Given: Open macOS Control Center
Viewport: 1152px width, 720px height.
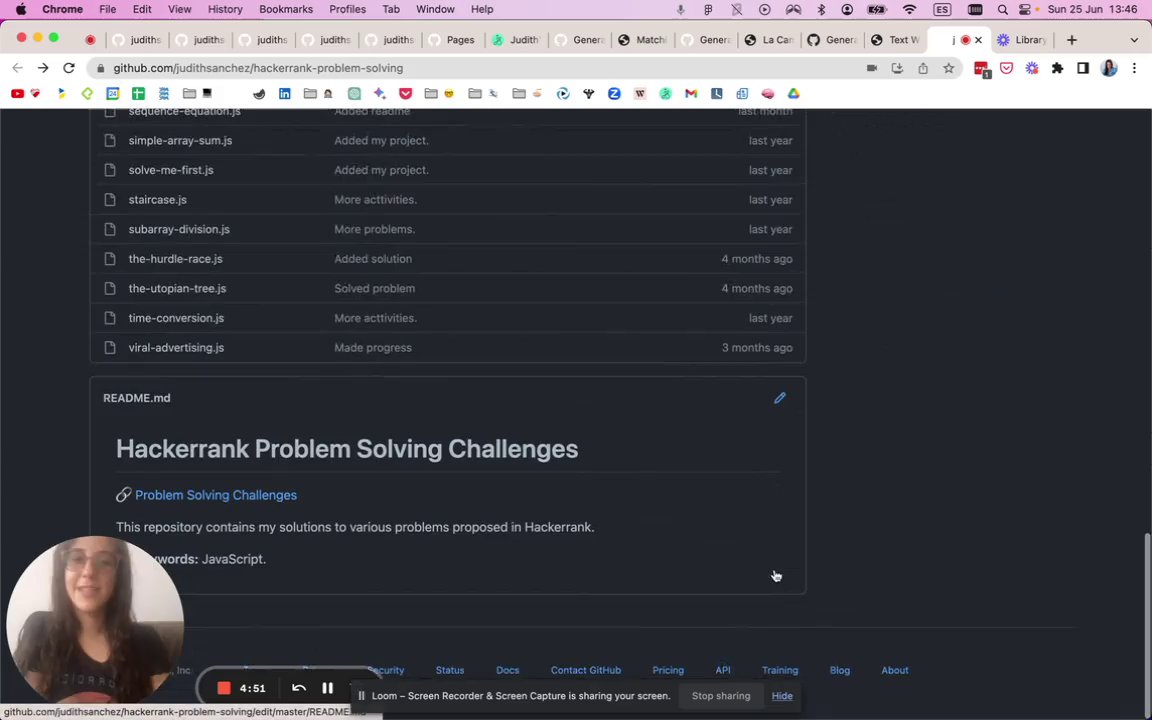Looking at the screenshot, I should tap(1025, 10).
